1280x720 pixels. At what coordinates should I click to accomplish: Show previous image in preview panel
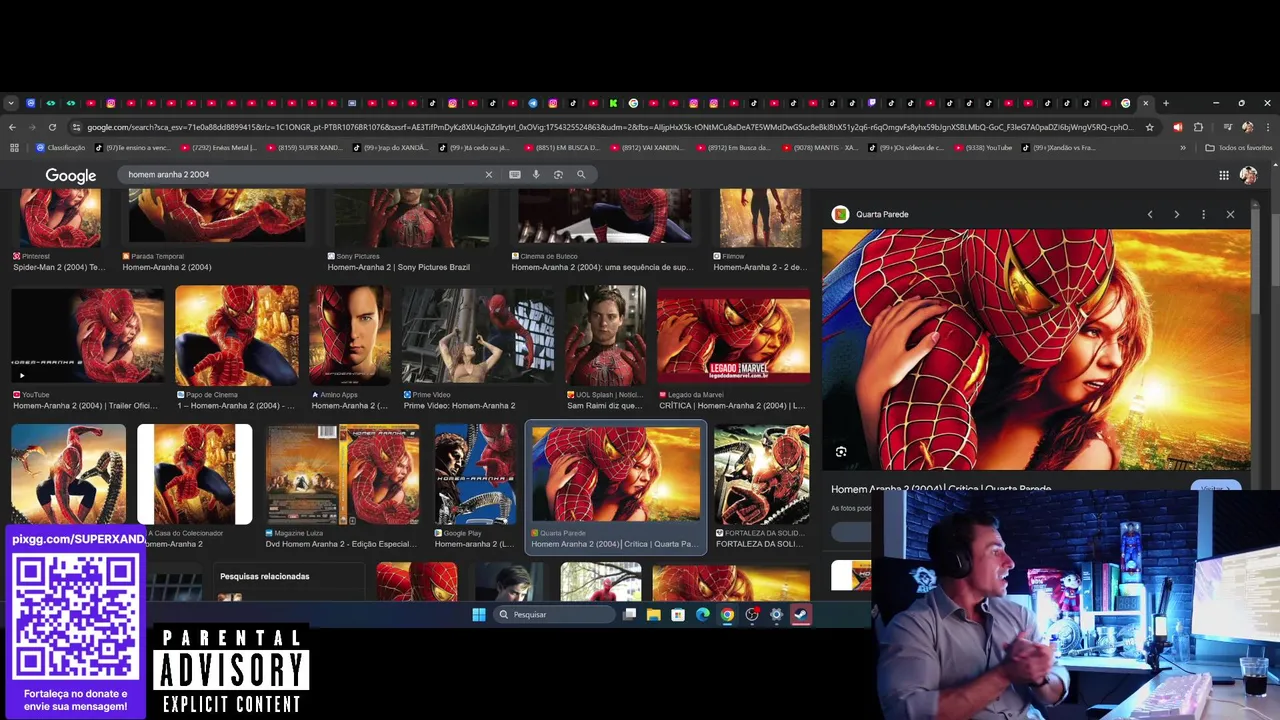pyautogui.click(x=1150, y=214)
